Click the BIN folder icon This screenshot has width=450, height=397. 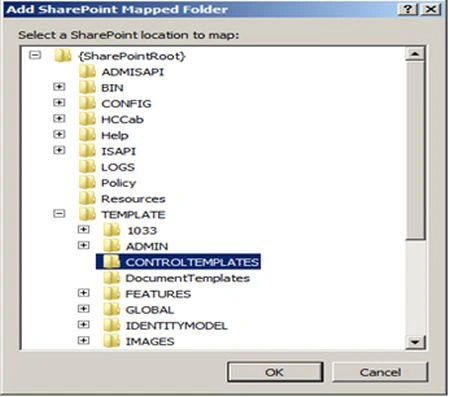tap(88, 87)
